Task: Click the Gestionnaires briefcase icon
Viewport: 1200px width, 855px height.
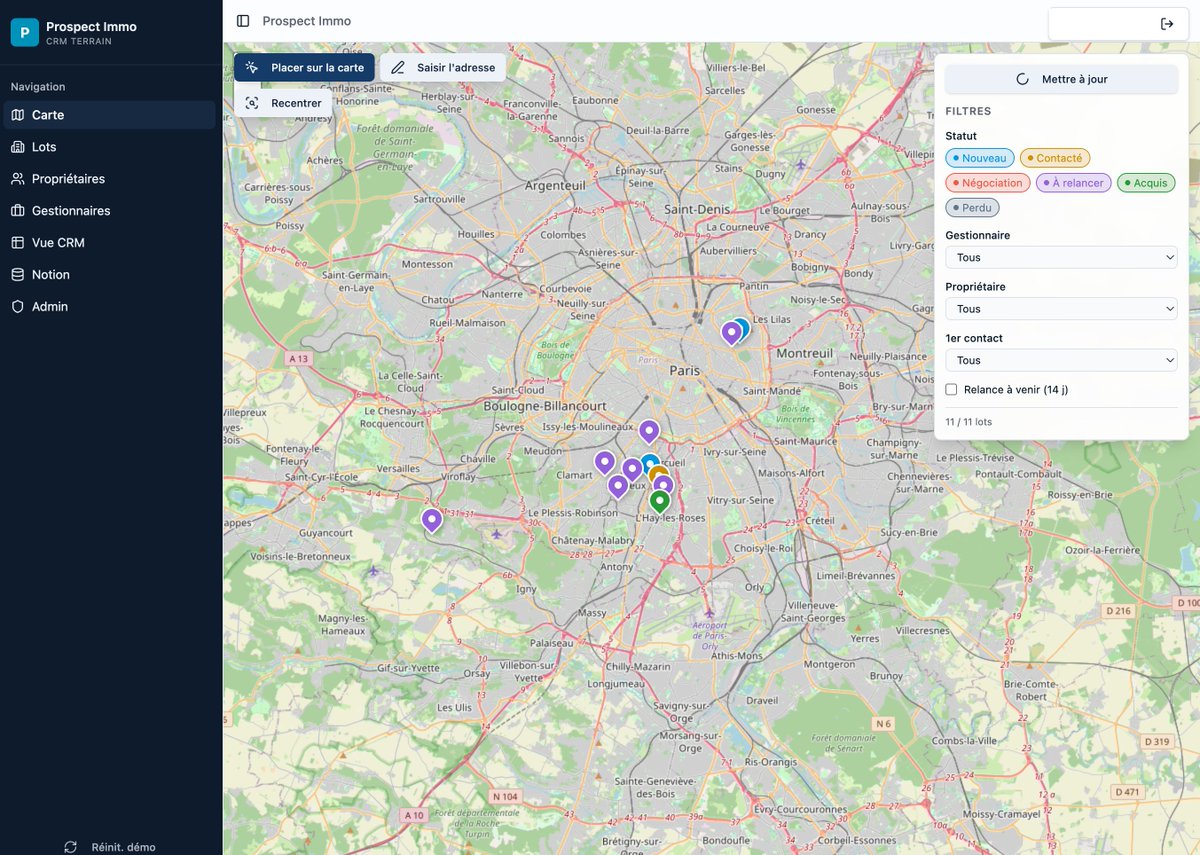Action: (x=18, y=211)
